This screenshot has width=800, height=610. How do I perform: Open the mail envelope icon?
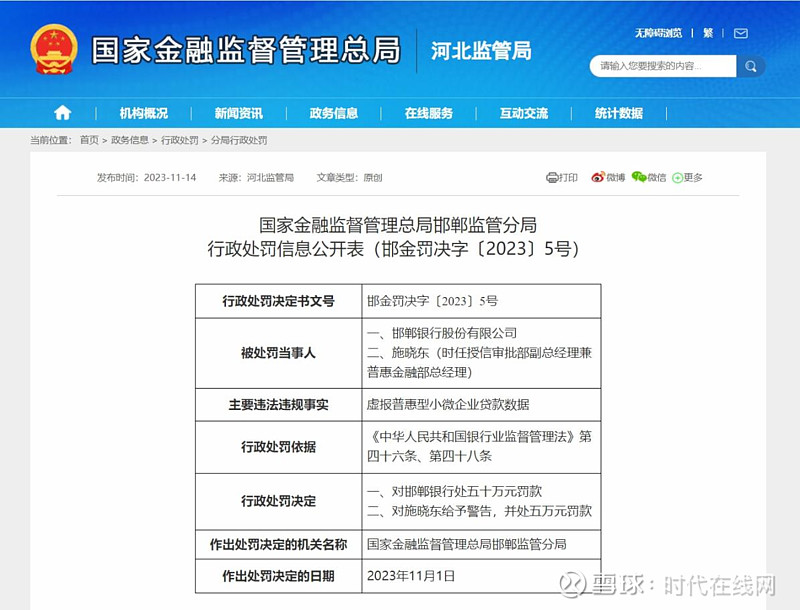pyautogui.click(x=740, y=34)
